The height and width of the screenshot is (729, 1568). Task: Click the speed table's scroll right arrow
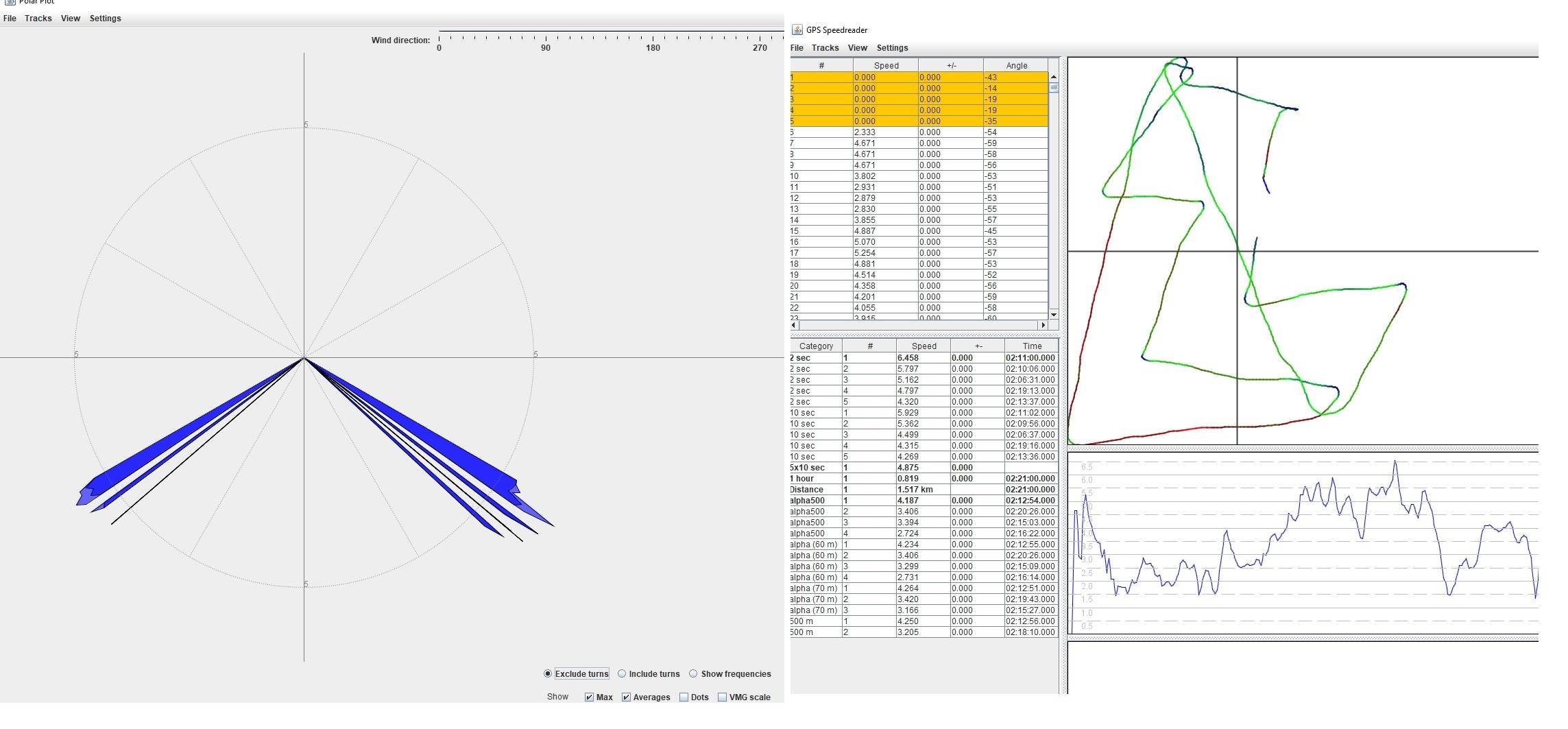click(1044, 325)
